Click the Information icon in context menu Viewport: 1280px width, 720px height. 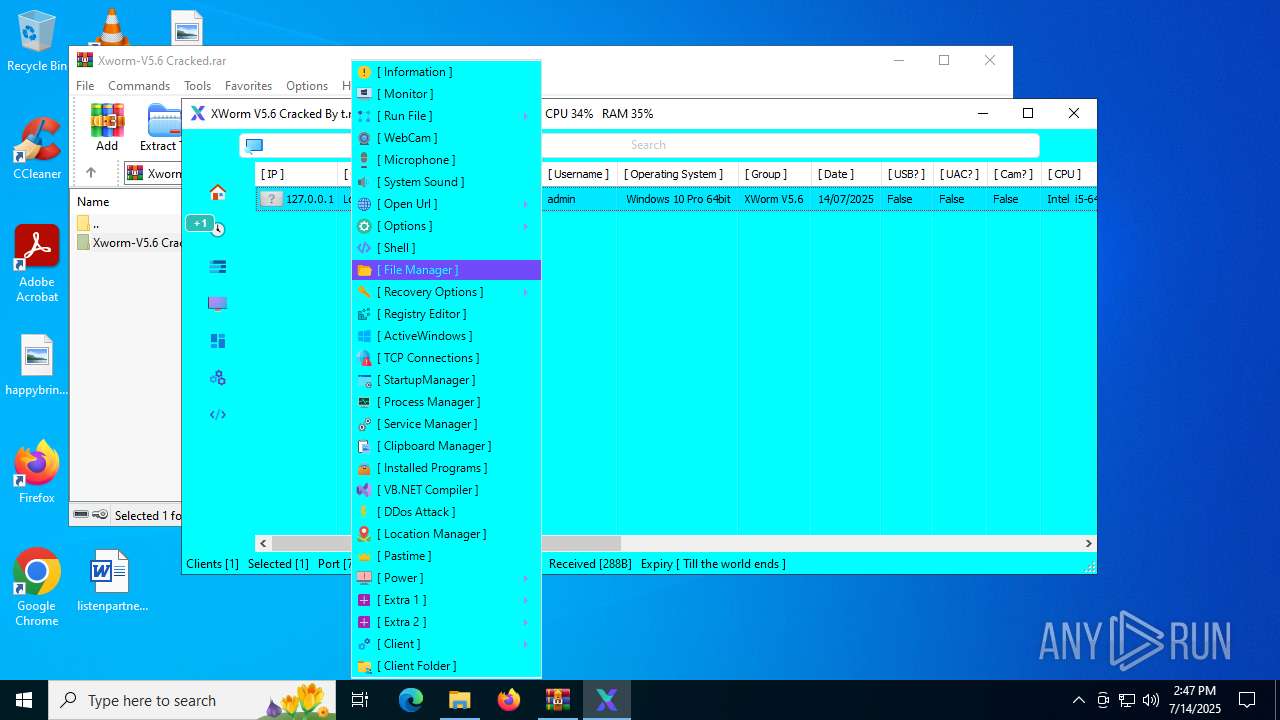pyautogui.click(x=365, y=72)
